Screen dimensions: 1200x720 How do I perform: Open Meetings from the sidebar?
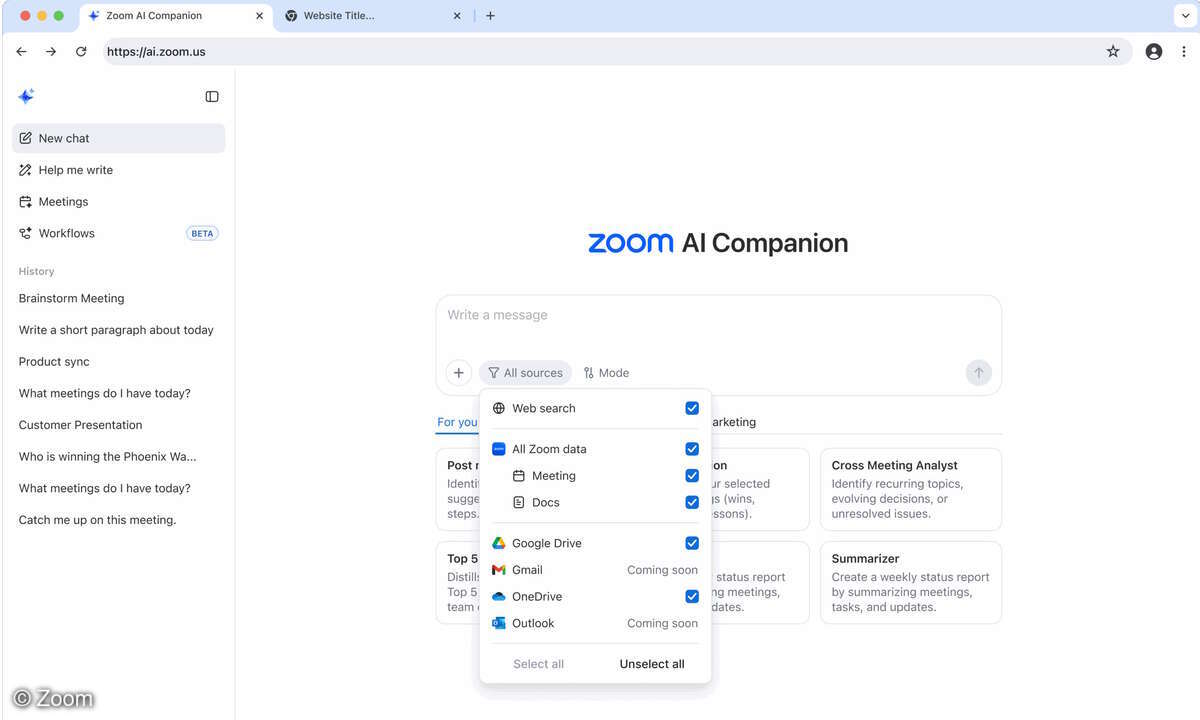coord(62,201)
